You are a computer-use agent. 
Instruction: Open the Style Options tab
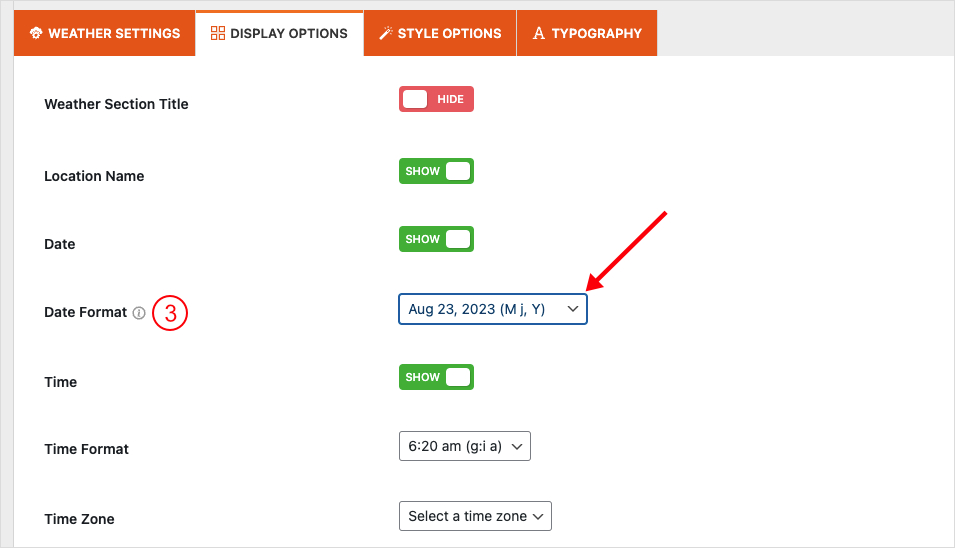pyautogui.click(x=440, y=33)
